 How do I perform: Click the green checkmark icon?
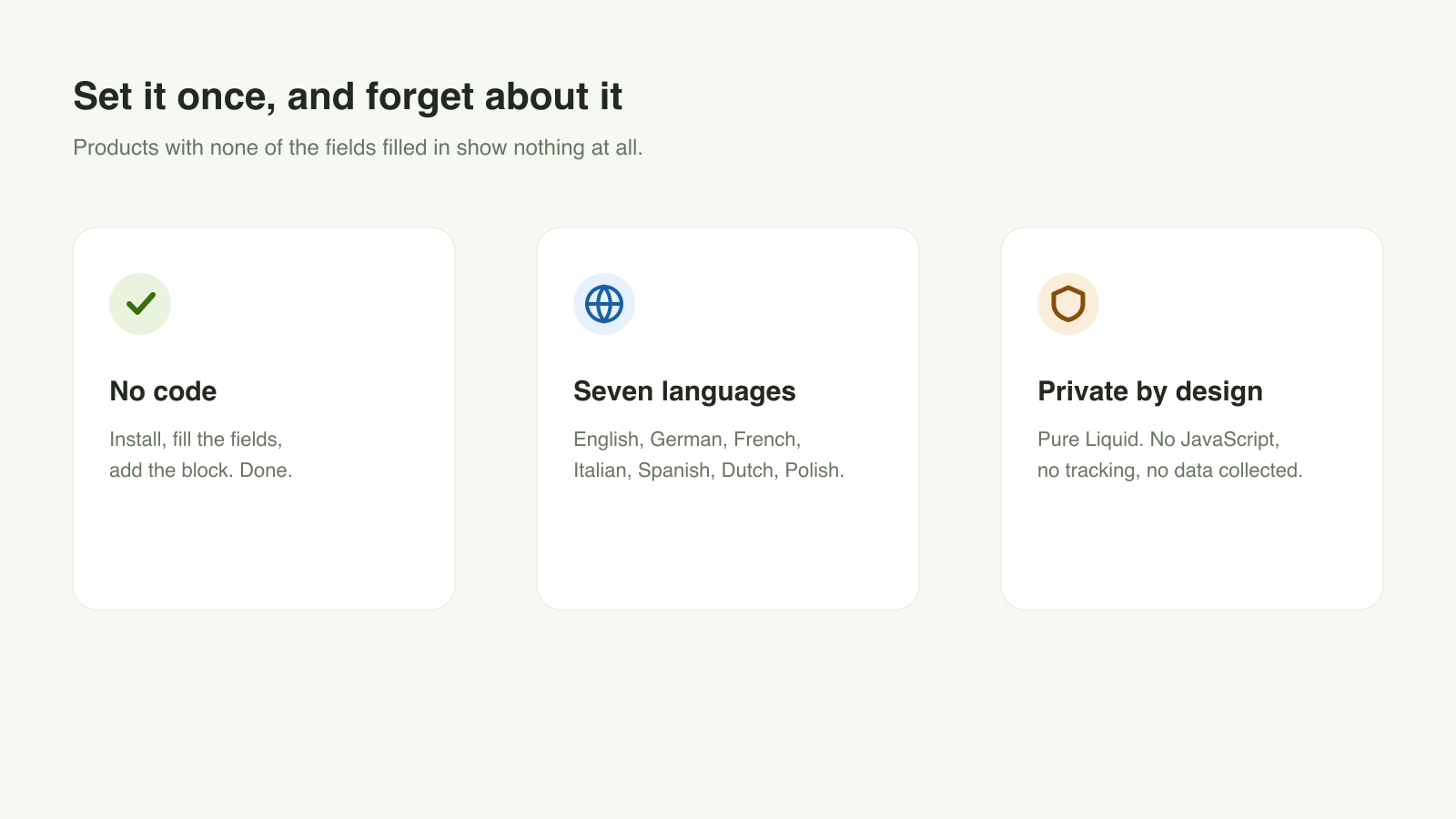pyautogui.click(x=140, y=304)
